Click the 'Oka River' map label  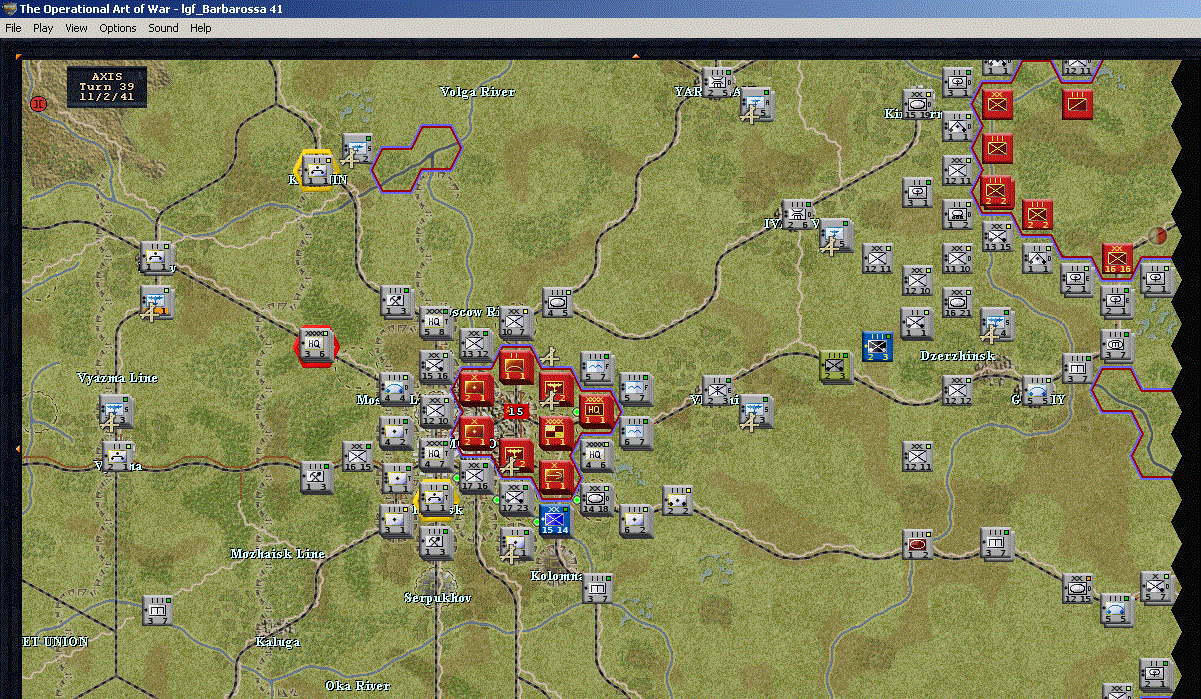(x=357, y=686)
